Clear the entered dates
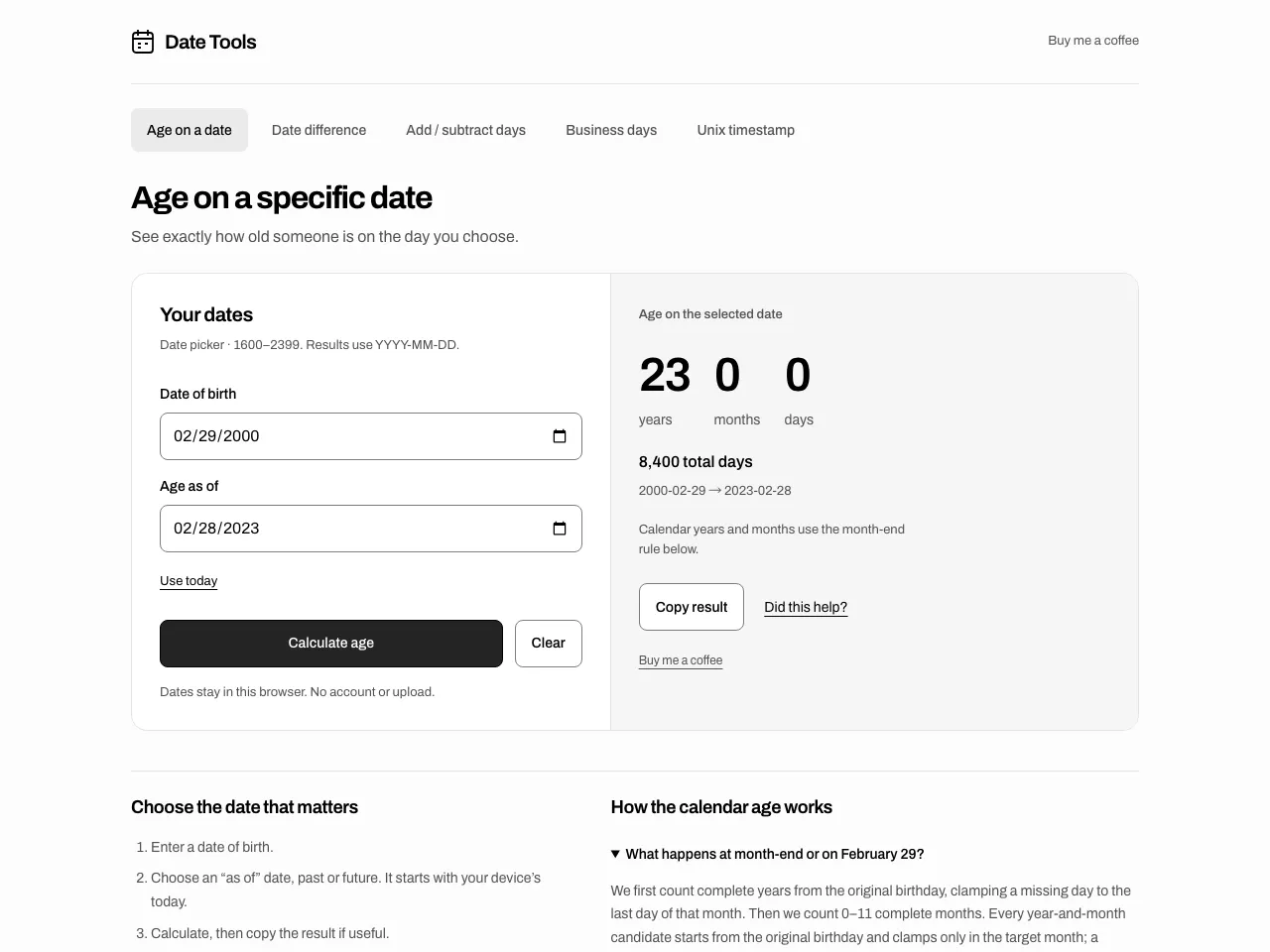This screenshot has width=1270, height=952. coord(549,644)
